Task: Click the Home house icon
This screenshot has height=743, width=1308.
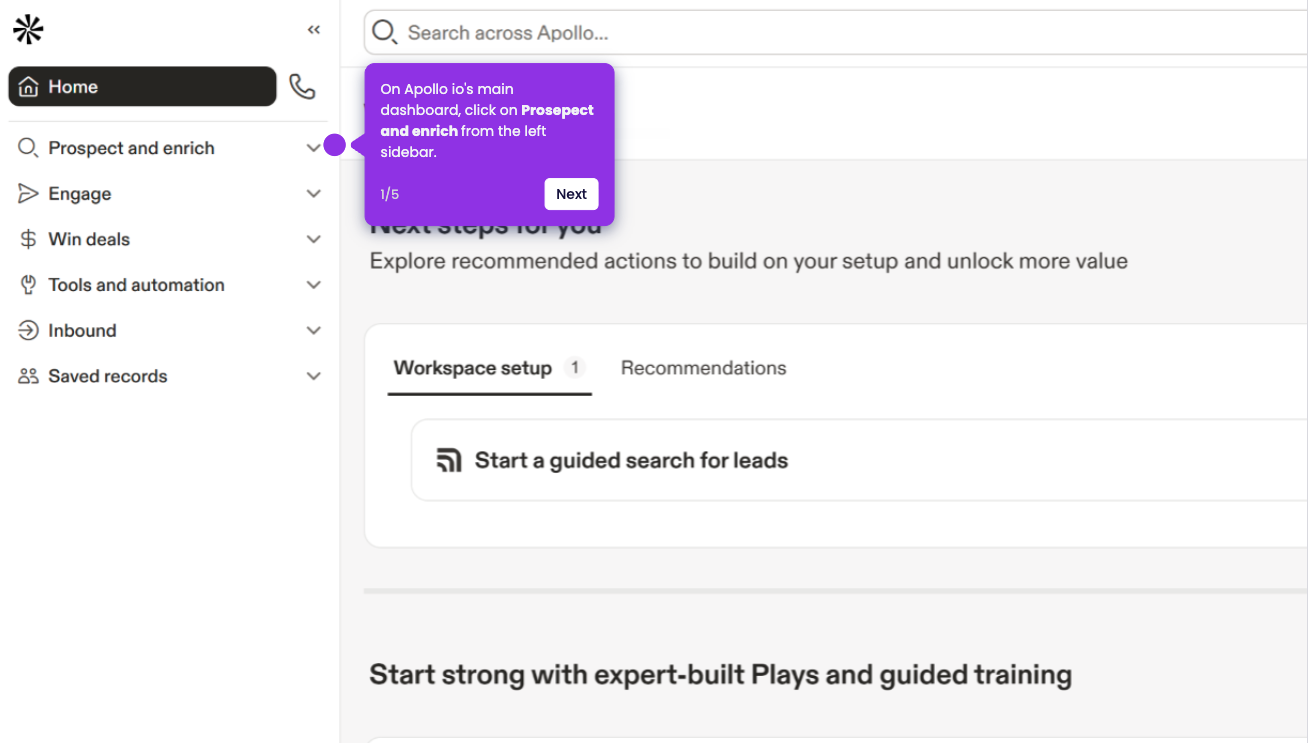Action: pos(29,87)
